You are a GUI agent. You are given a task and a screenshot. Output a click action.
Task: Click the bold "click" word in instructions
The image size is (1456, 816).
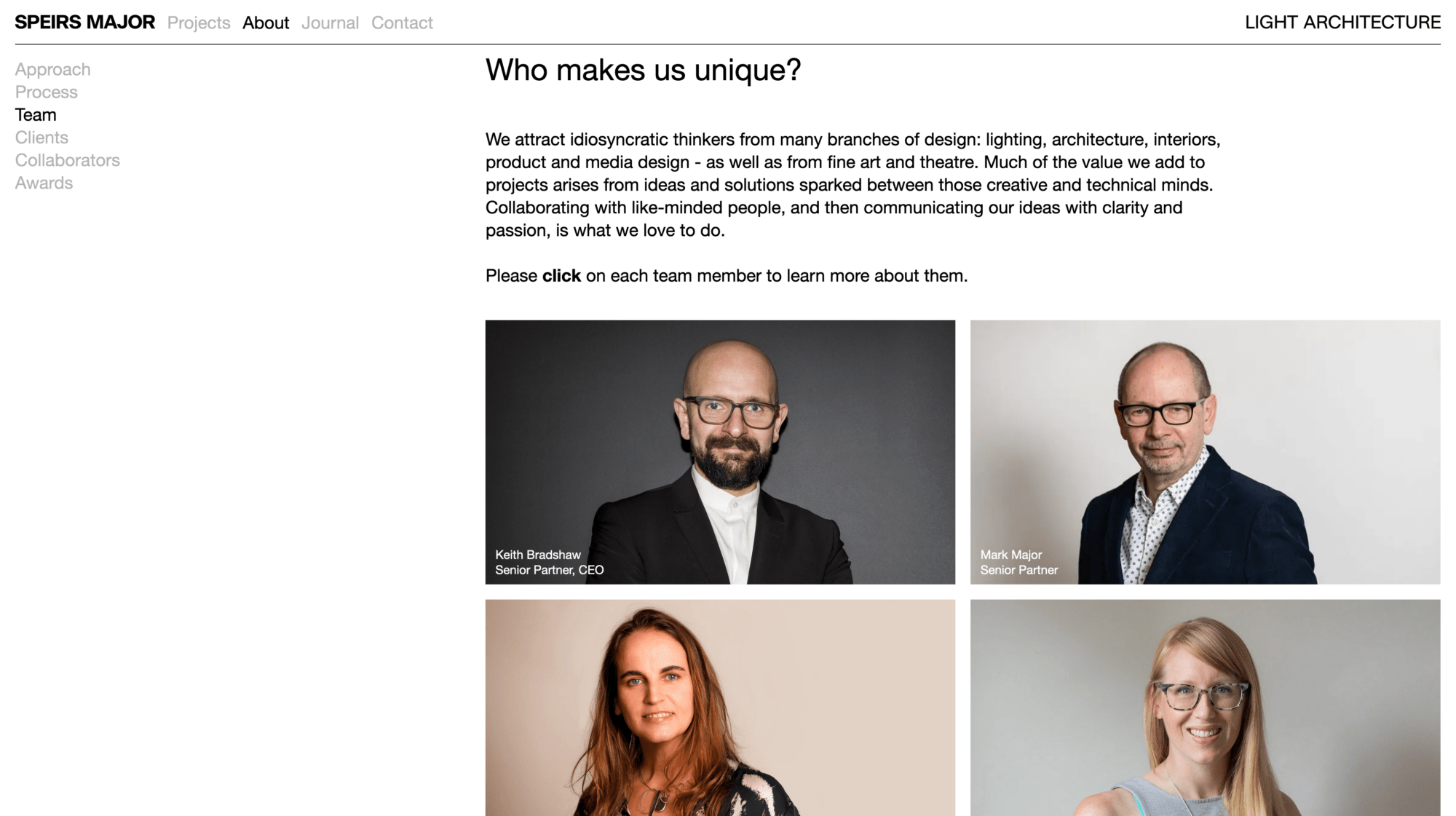(x=561, y=276)
